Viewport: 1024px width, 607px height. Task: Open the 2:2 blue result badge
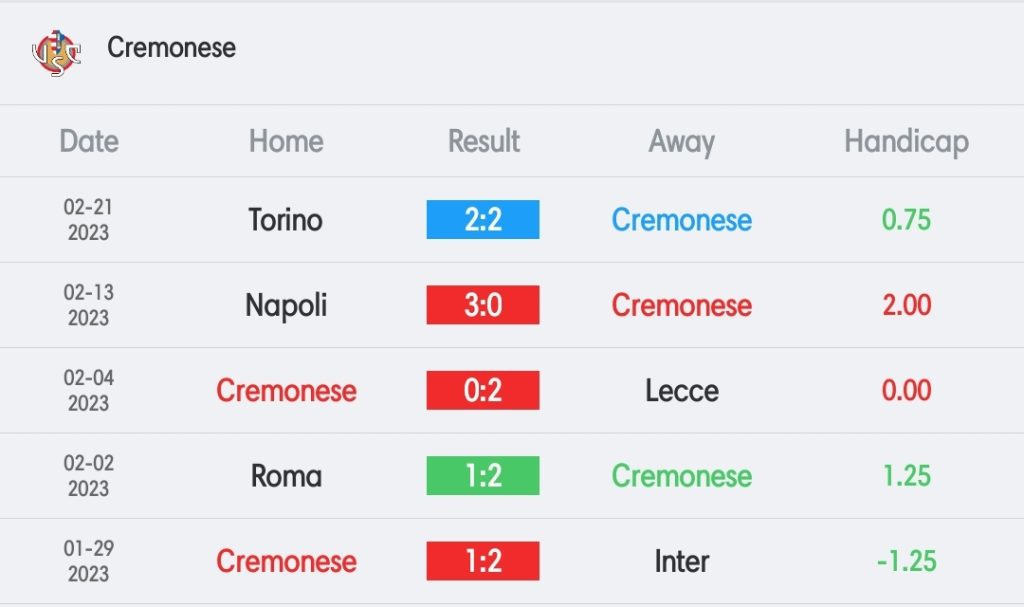pos(483,220)
